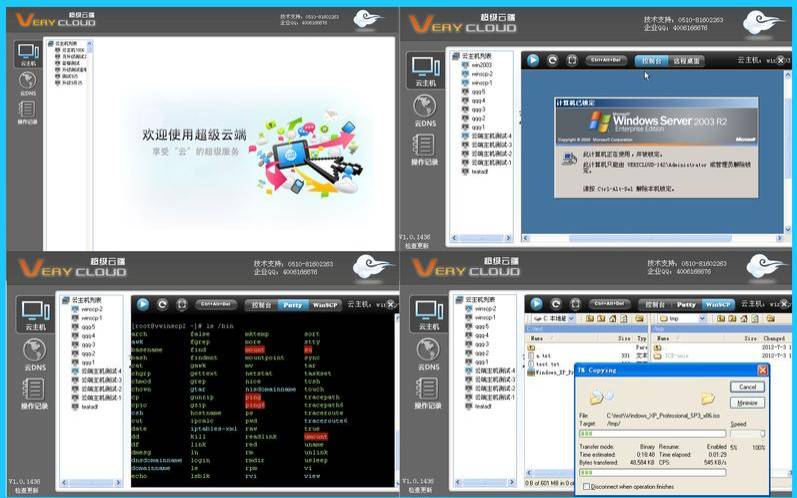Screen dimensions: 797x498
Task: Click the file transfer progress bar in Copying dialog
Action: (653, 433)
